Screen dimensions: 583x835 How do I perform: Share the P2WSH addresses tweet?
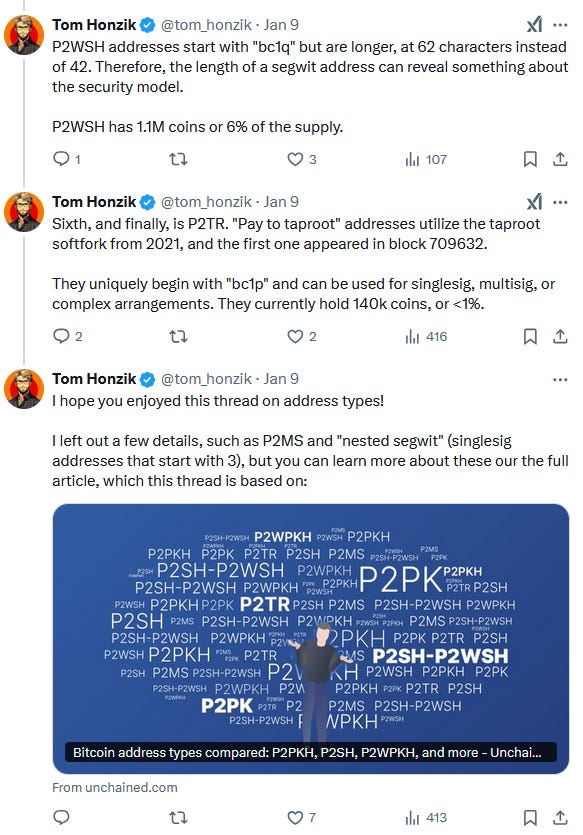click(560, 159)
